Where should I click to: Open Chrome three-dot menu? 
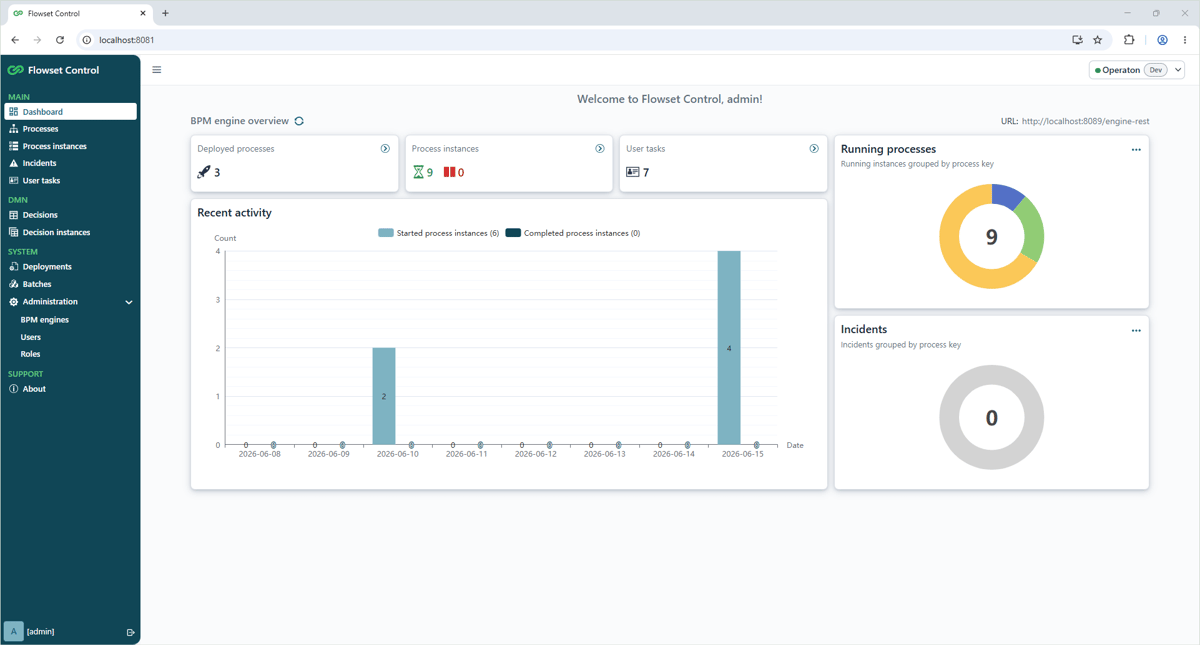coord(1185,40)
